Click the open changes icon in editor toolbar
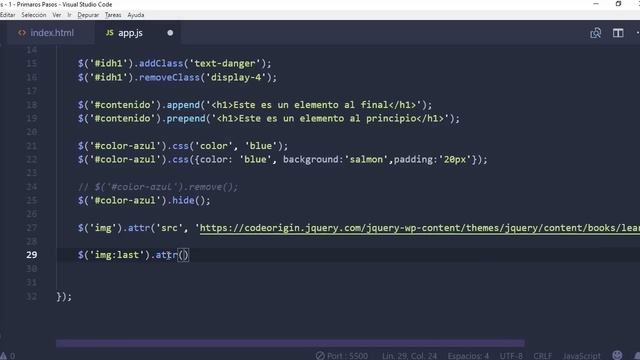The width and height of the screenshot is (640, 360). coord(596,33)
